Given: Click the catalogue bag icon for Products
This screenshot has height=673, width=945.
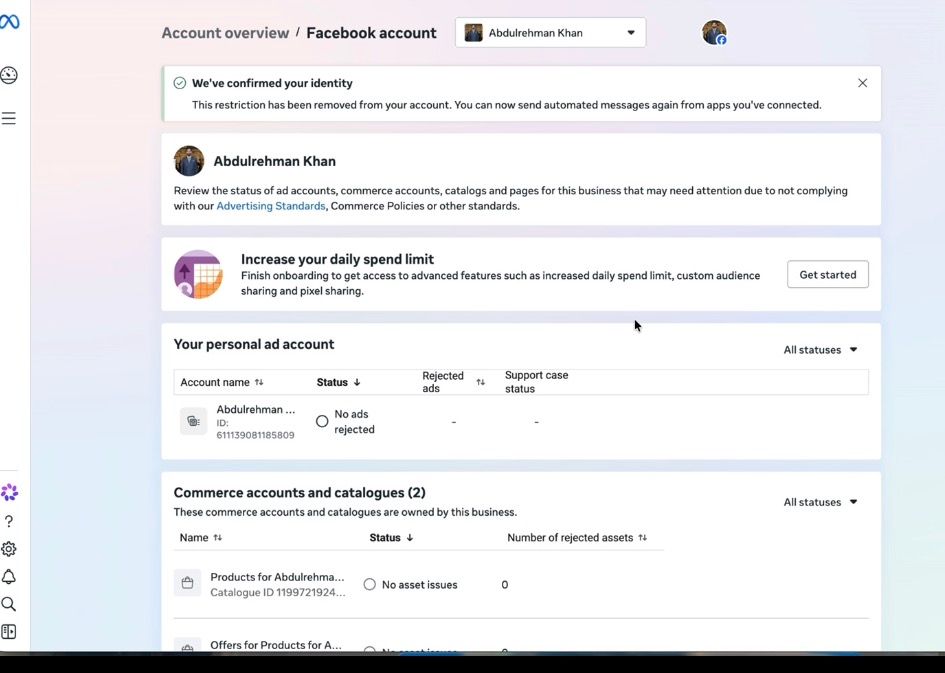Looking at the screenshot, I should (x=187, y=583).
